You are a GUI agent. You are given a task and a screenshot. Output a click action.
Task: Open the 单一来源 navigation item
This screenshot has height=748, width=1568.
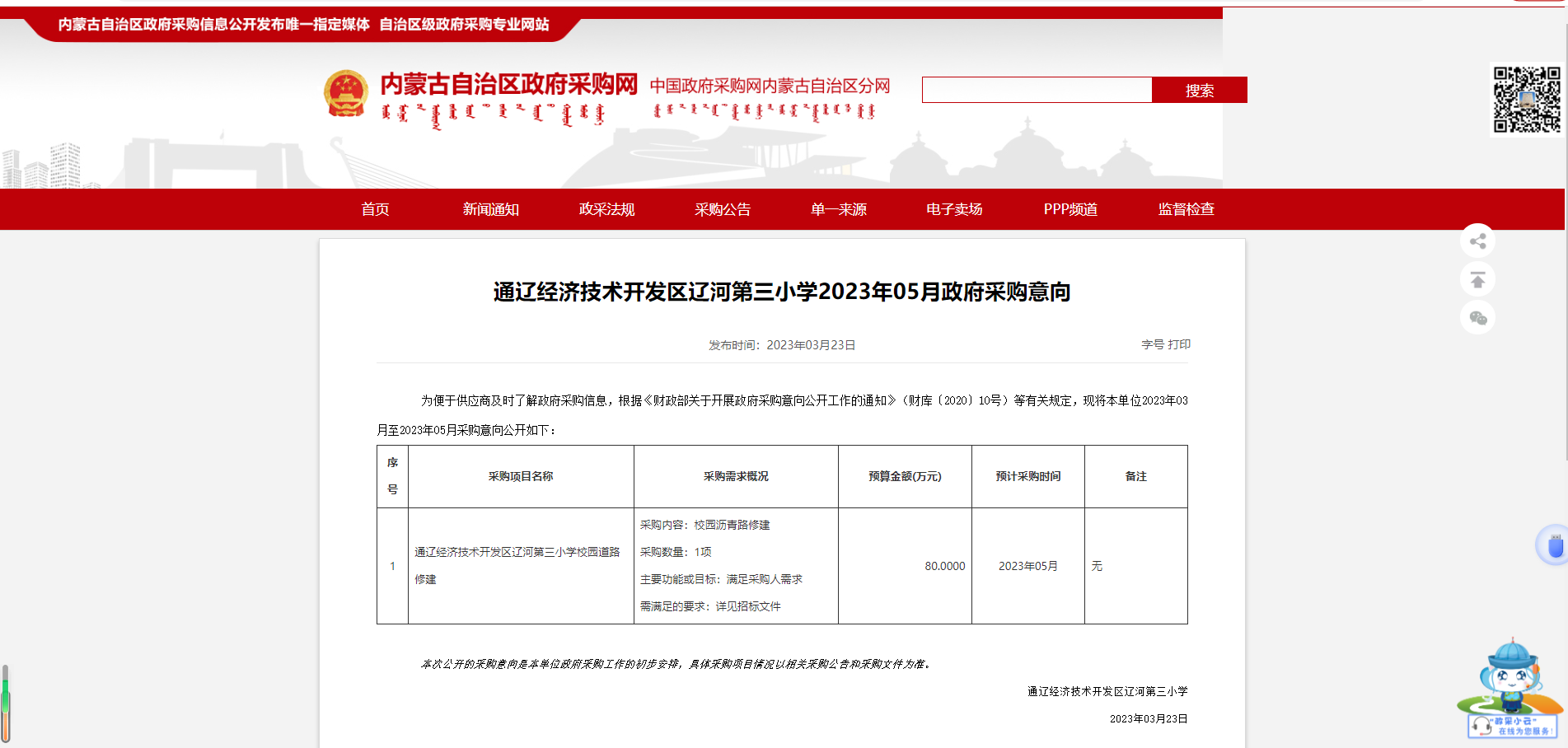click(x=838, y=209)
